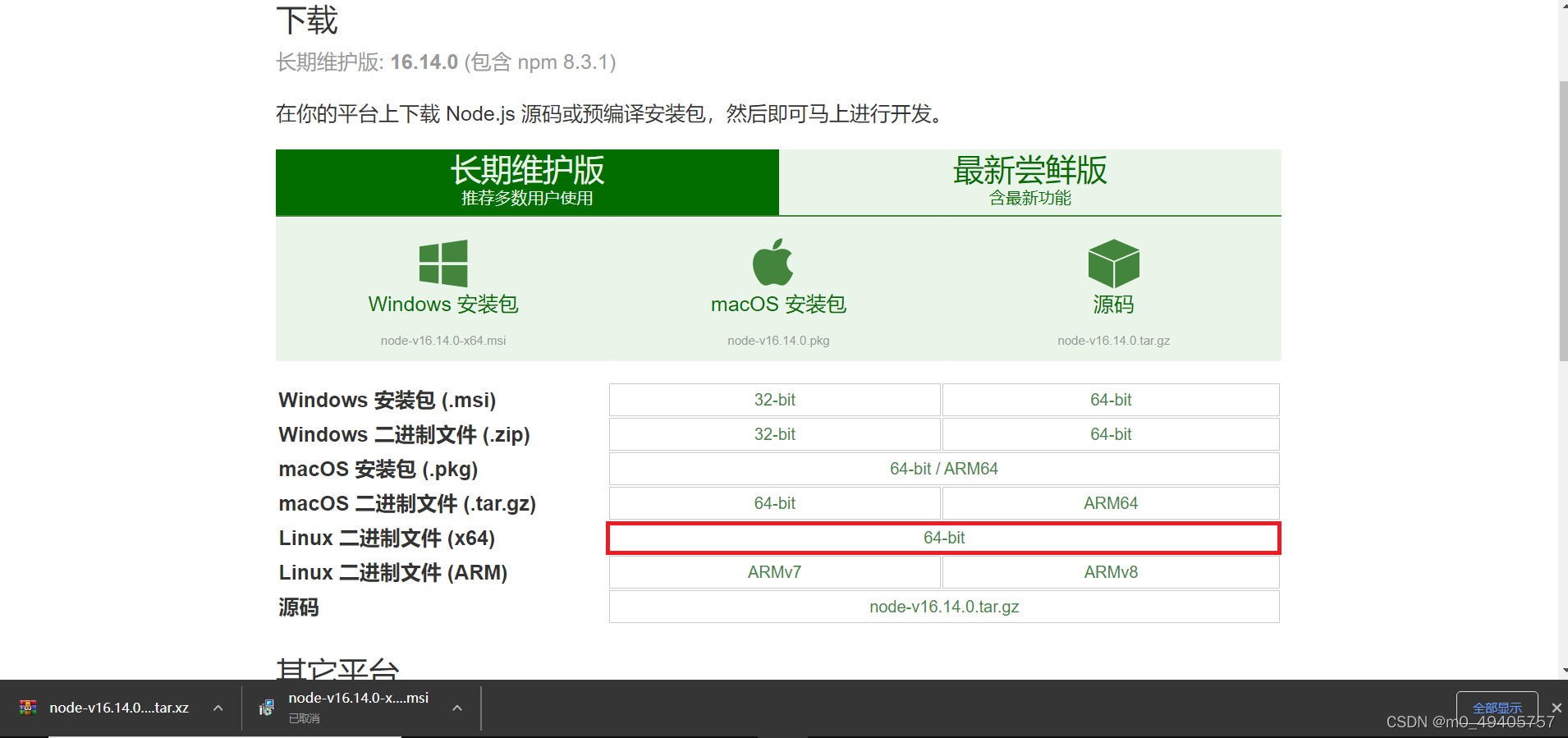Click node-v16.14.0.tar.gz text under 源码 icon

1113,341
